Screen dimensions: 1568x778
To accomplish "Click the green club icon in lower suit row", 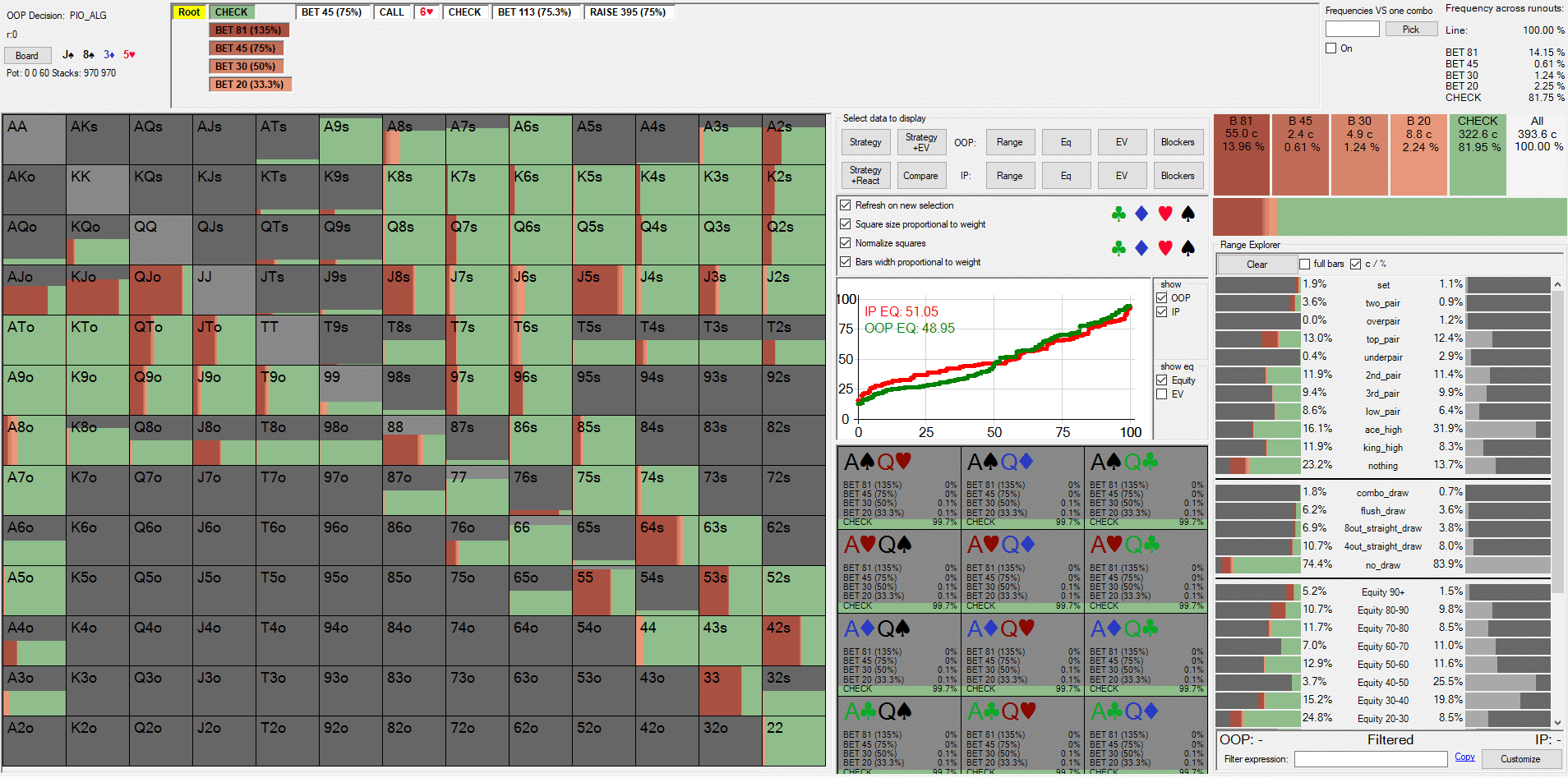I will [x=1118, y=248].
